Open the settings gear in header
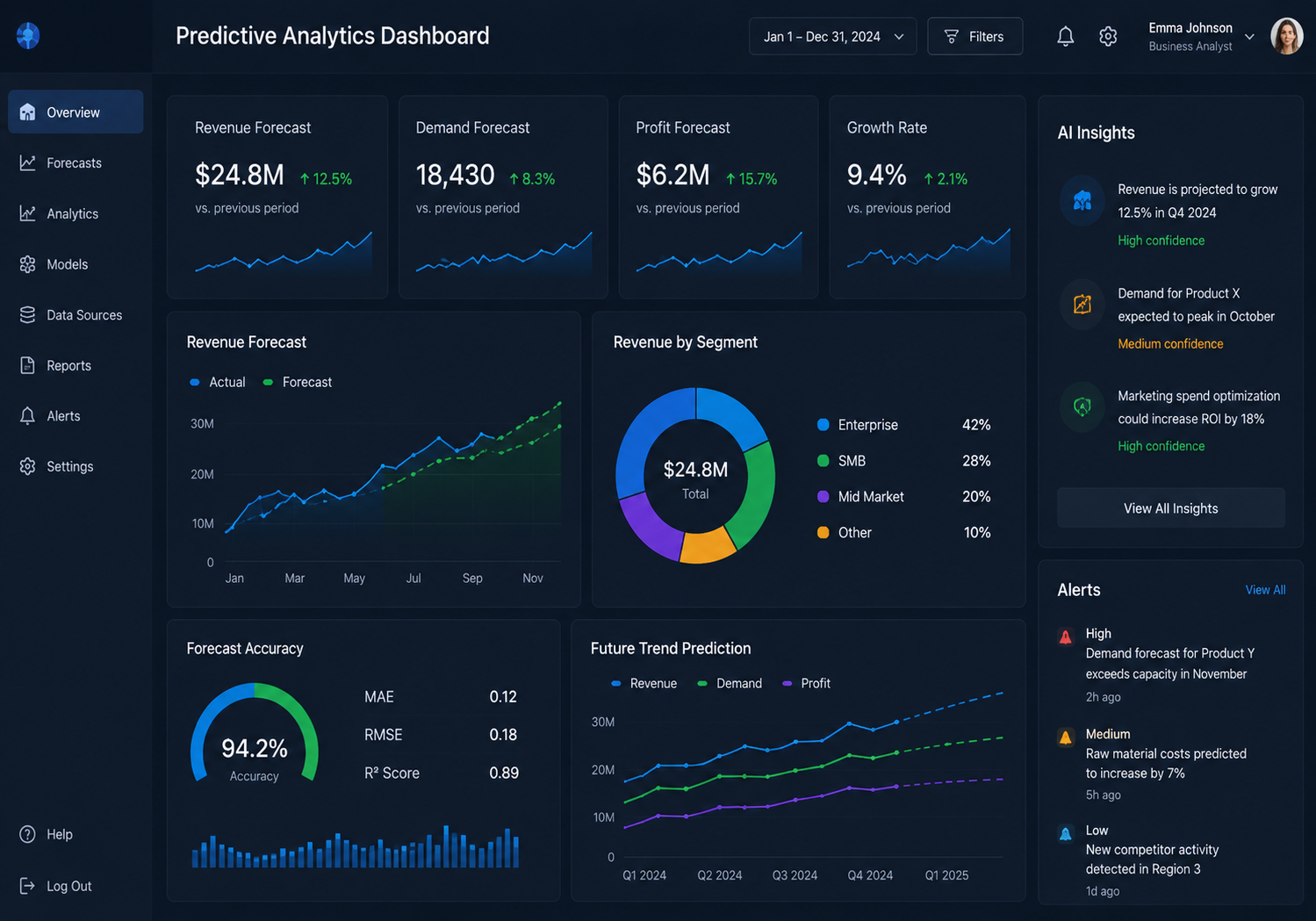This screenshot has height=921, width=1316. pos(1108,36)
